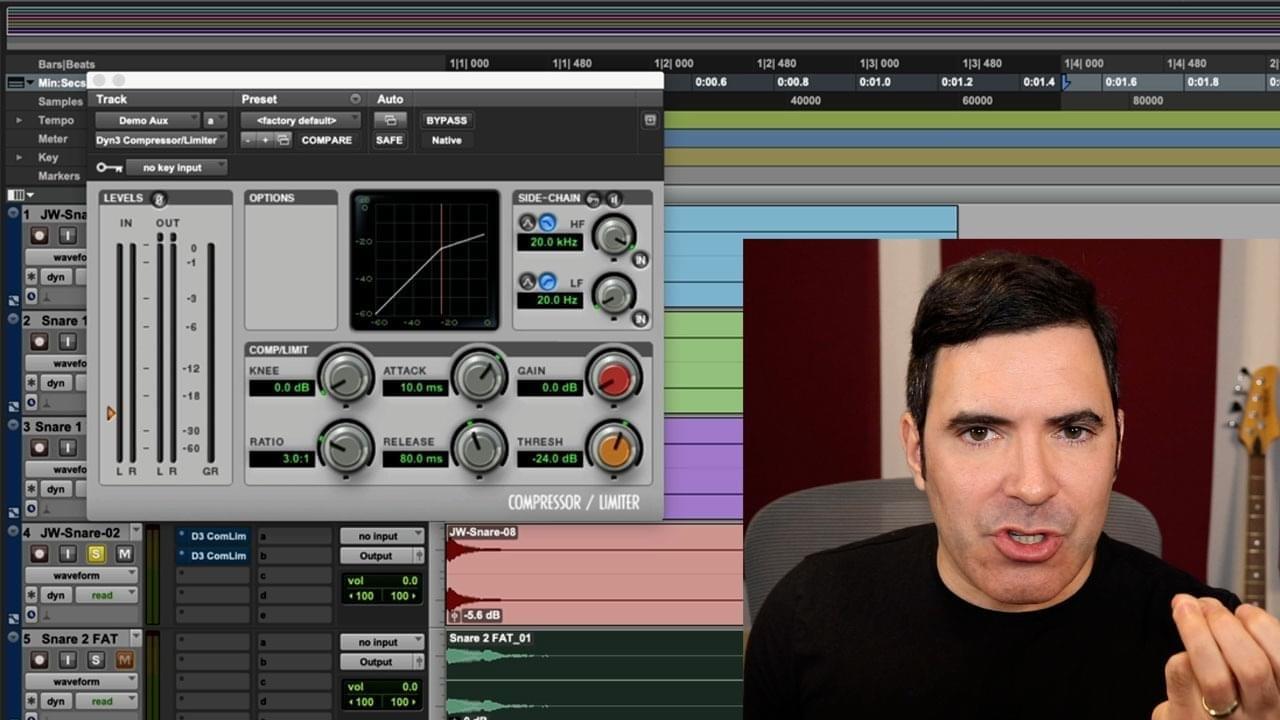Screen dimensions: 1280x720
Task: Click the vol 0.0 value field on JW-Snare-02
Action: 383,581
